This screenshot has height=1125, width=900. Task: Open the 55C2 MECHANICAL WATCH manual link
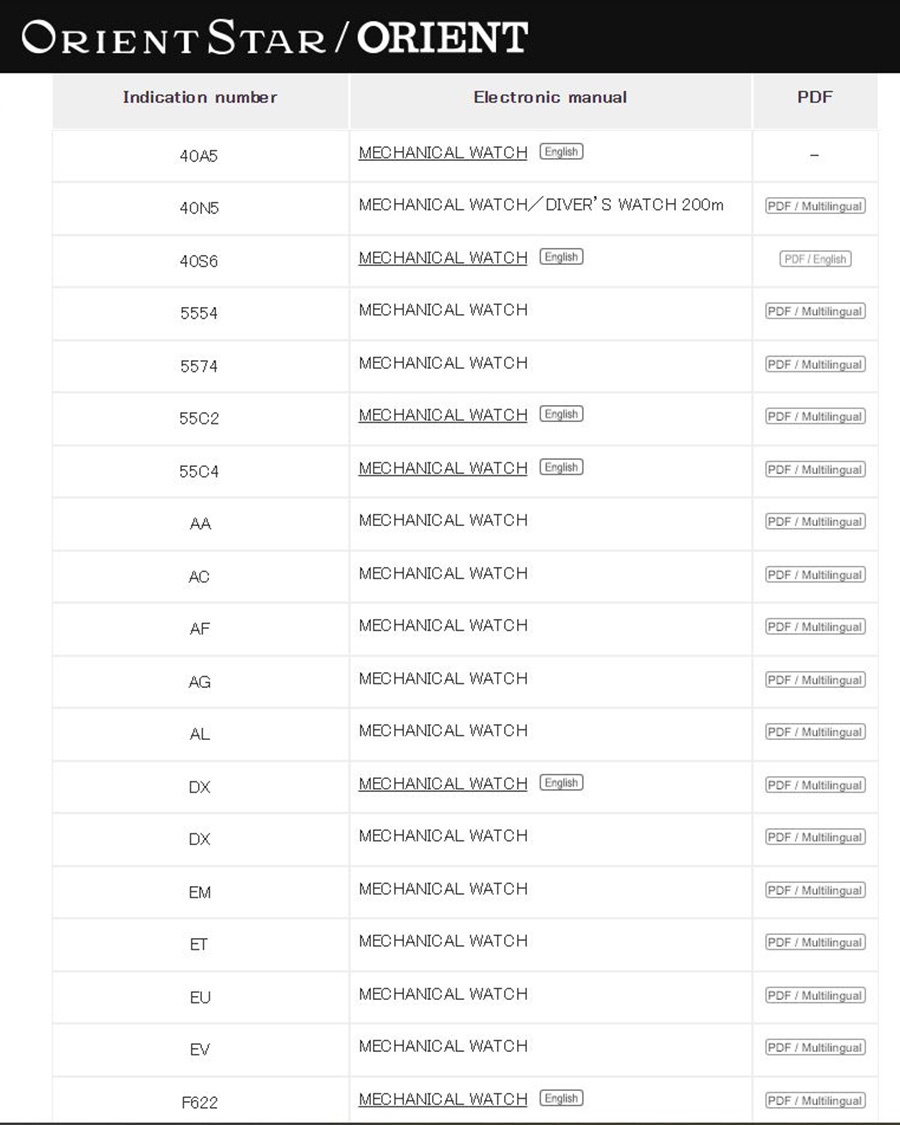pos(443,415)
